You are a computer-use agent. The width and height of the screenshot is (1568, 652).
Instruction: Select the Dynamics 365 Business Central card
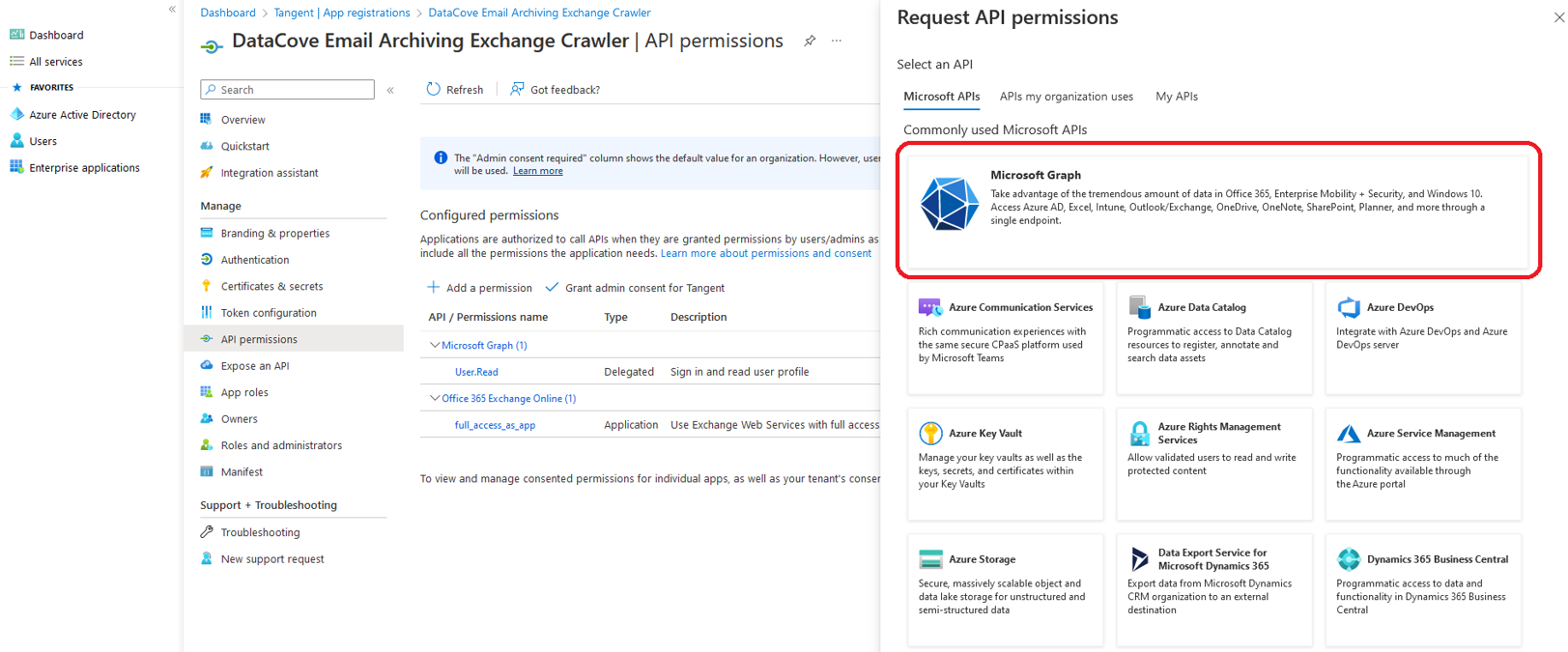[1423, 589]
